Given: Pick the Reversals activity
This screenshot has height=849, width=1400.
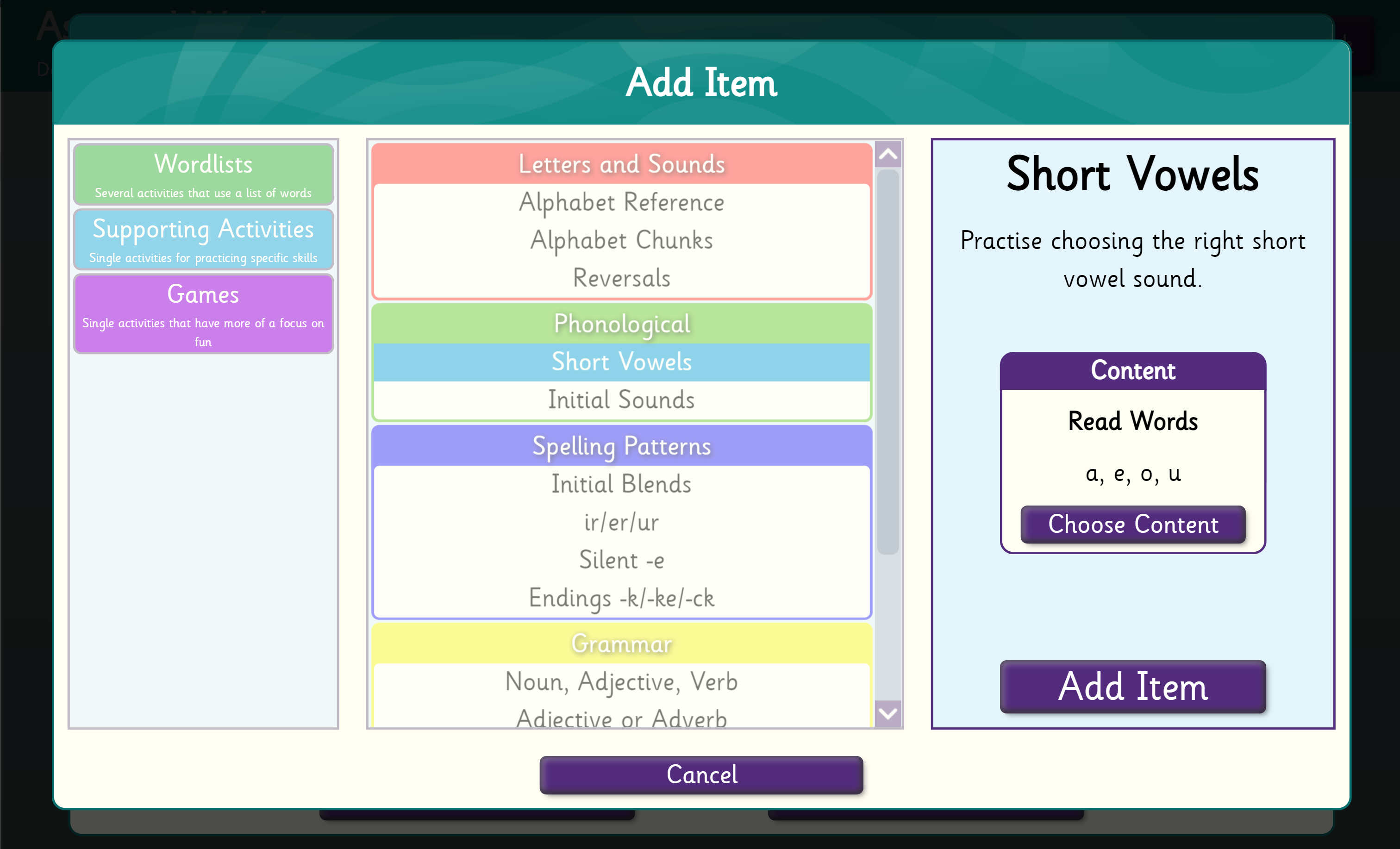Looking at the screenshot, I should click(x=622, y=279).
